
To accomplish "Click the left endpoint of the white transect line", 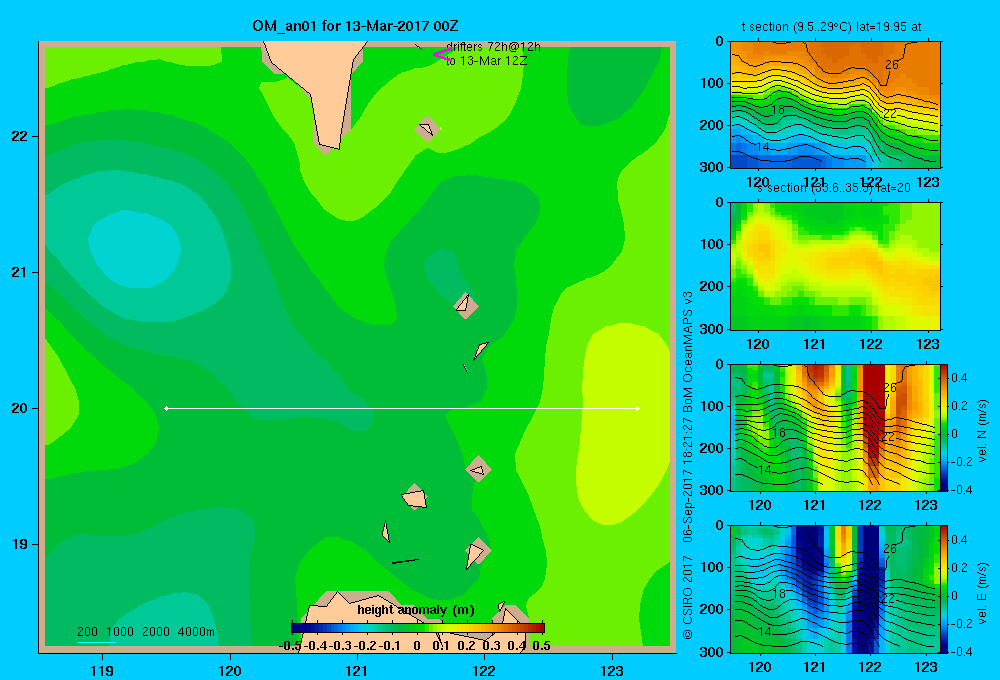I will click(x=166, y=408).
